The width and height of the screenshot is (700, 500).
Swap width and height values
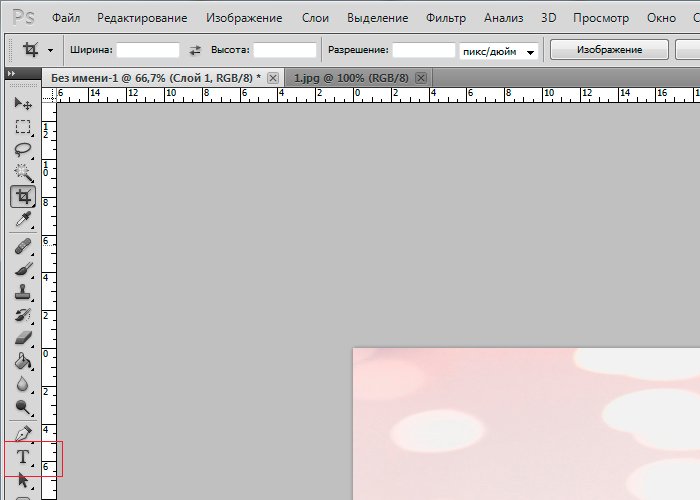(195, 50)
